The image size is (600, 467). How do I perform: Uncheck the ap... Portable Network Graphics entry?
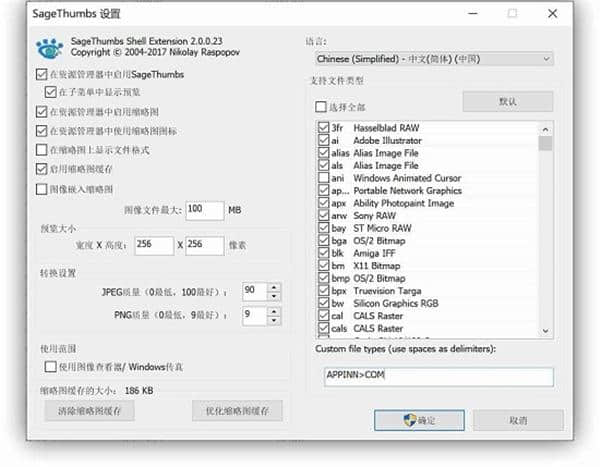tap(324, 190)
